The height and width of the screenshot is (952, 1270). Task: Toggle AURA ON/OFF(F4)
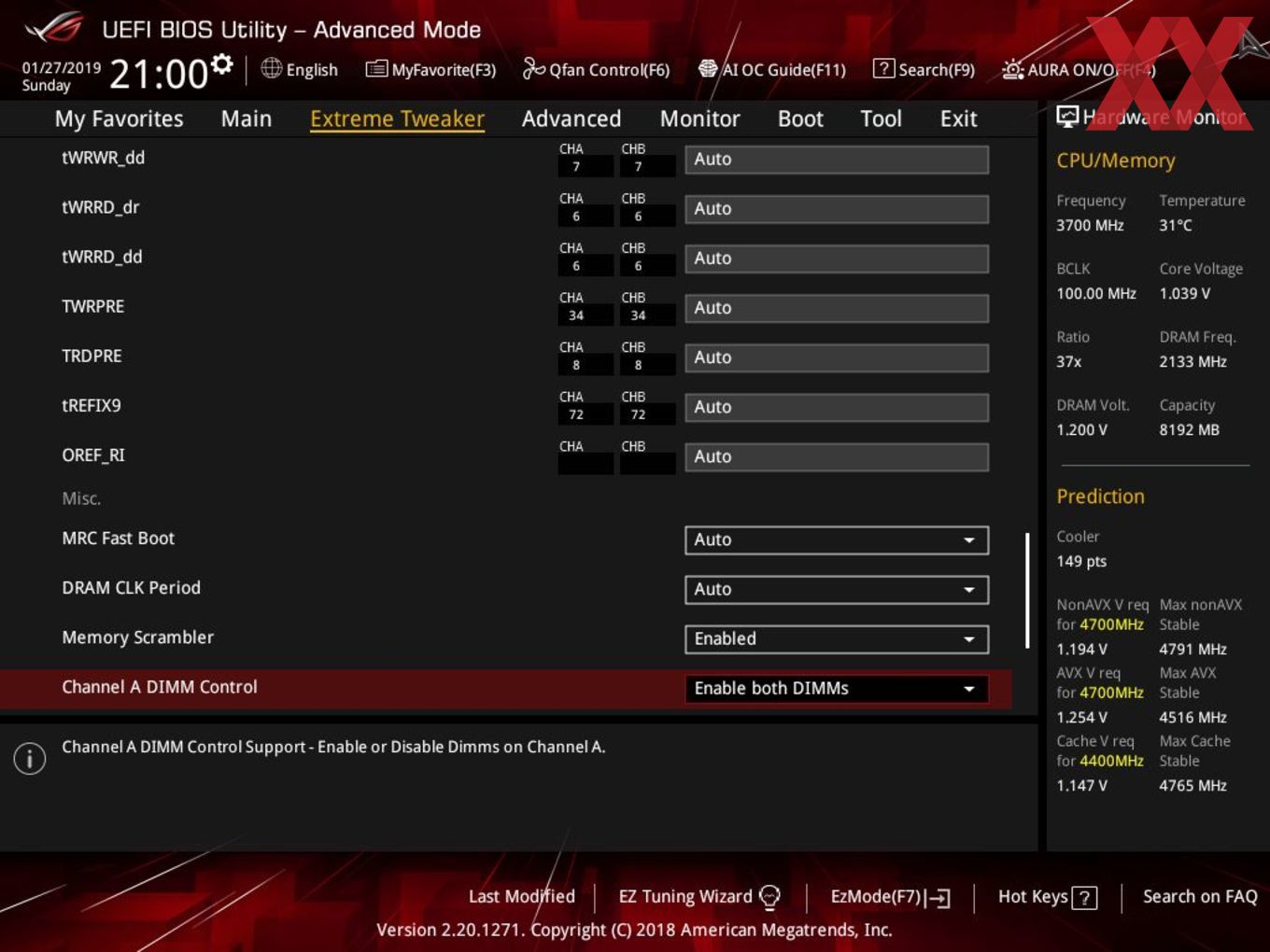1079,69
